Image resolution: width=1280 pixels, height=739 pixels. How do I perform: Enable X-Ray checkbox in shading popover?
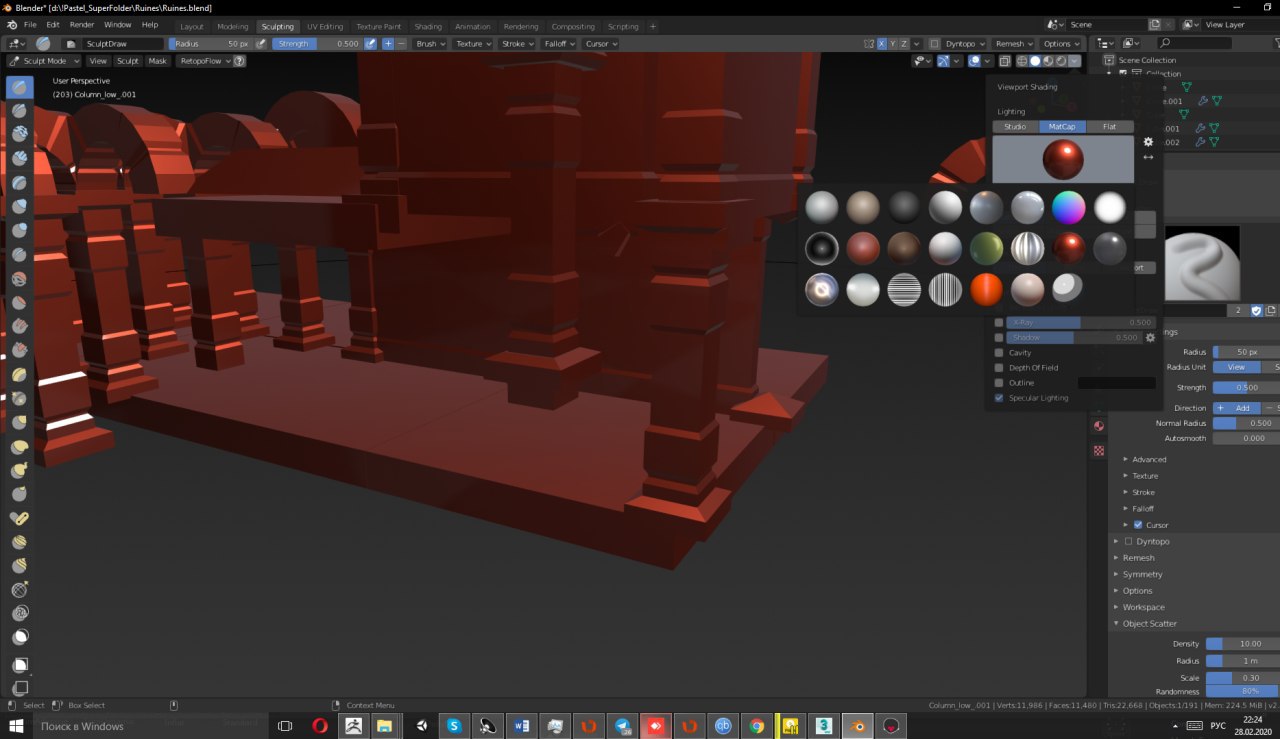coord(999,323)
